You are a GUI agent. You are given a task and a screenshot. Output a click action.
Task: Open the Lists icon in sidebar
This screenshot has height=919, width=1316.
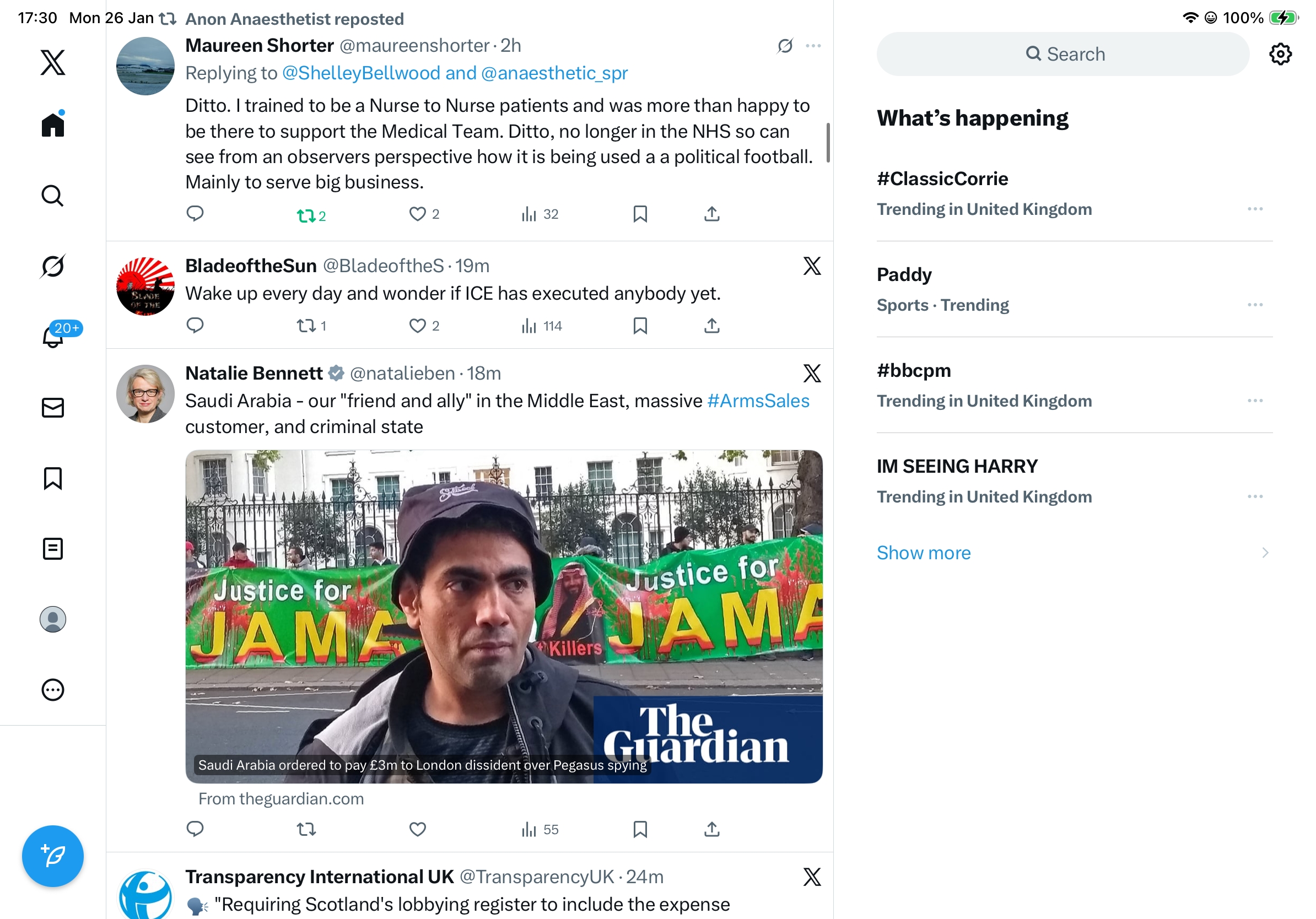(x=53, y=548)
